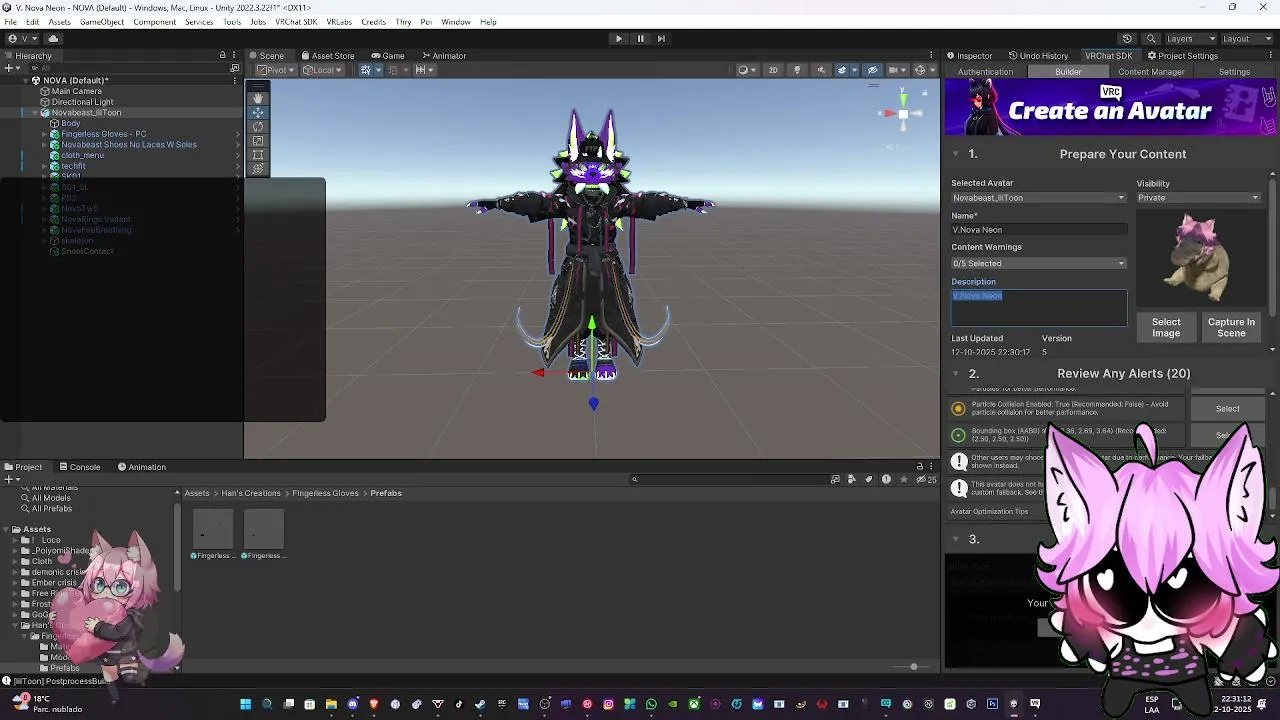Open the GameObject menu

pos(102,21)
